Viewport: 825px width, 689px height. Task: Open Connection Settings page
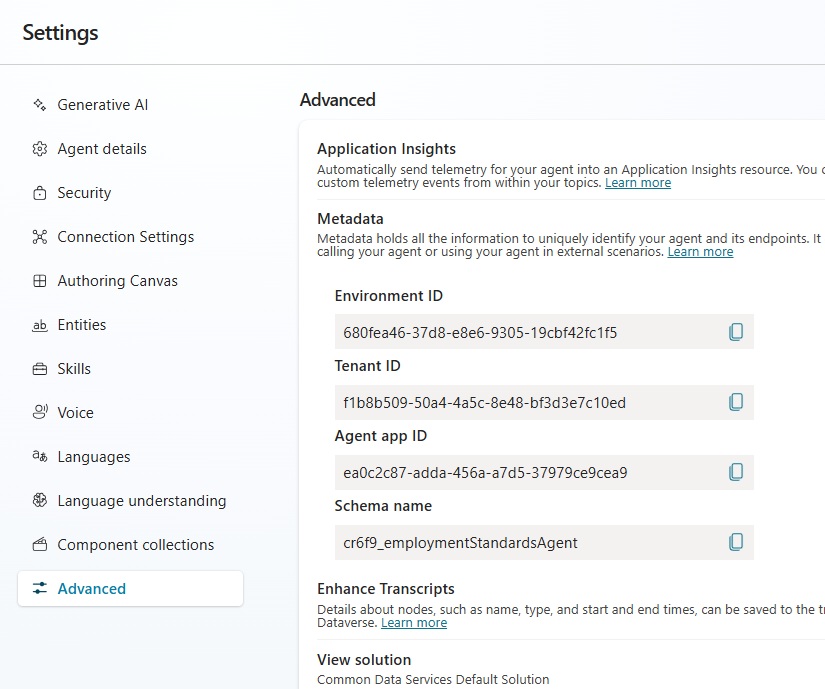[x=125, y=237]
